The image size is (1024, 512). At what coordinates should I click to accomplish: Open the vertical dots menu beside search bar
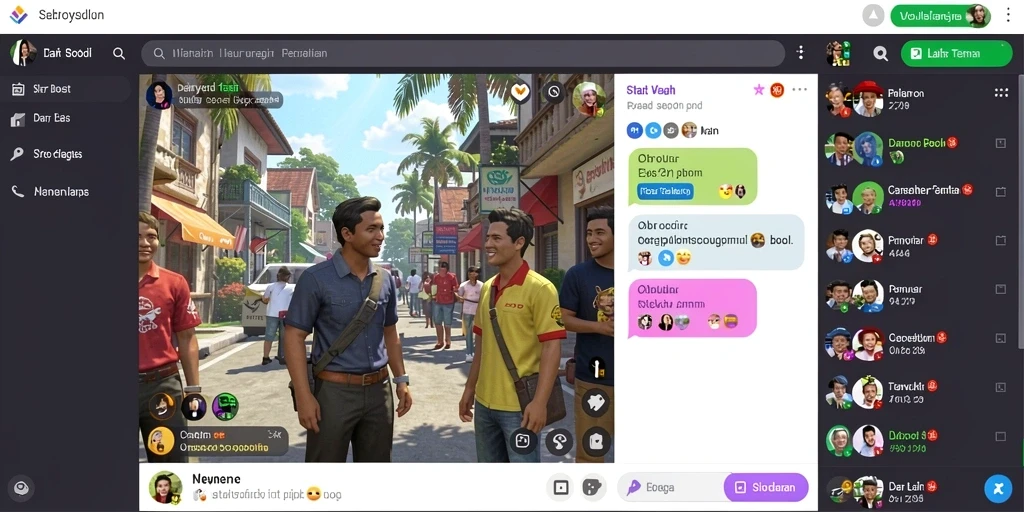pyautogui.click(x=801, y=53)
